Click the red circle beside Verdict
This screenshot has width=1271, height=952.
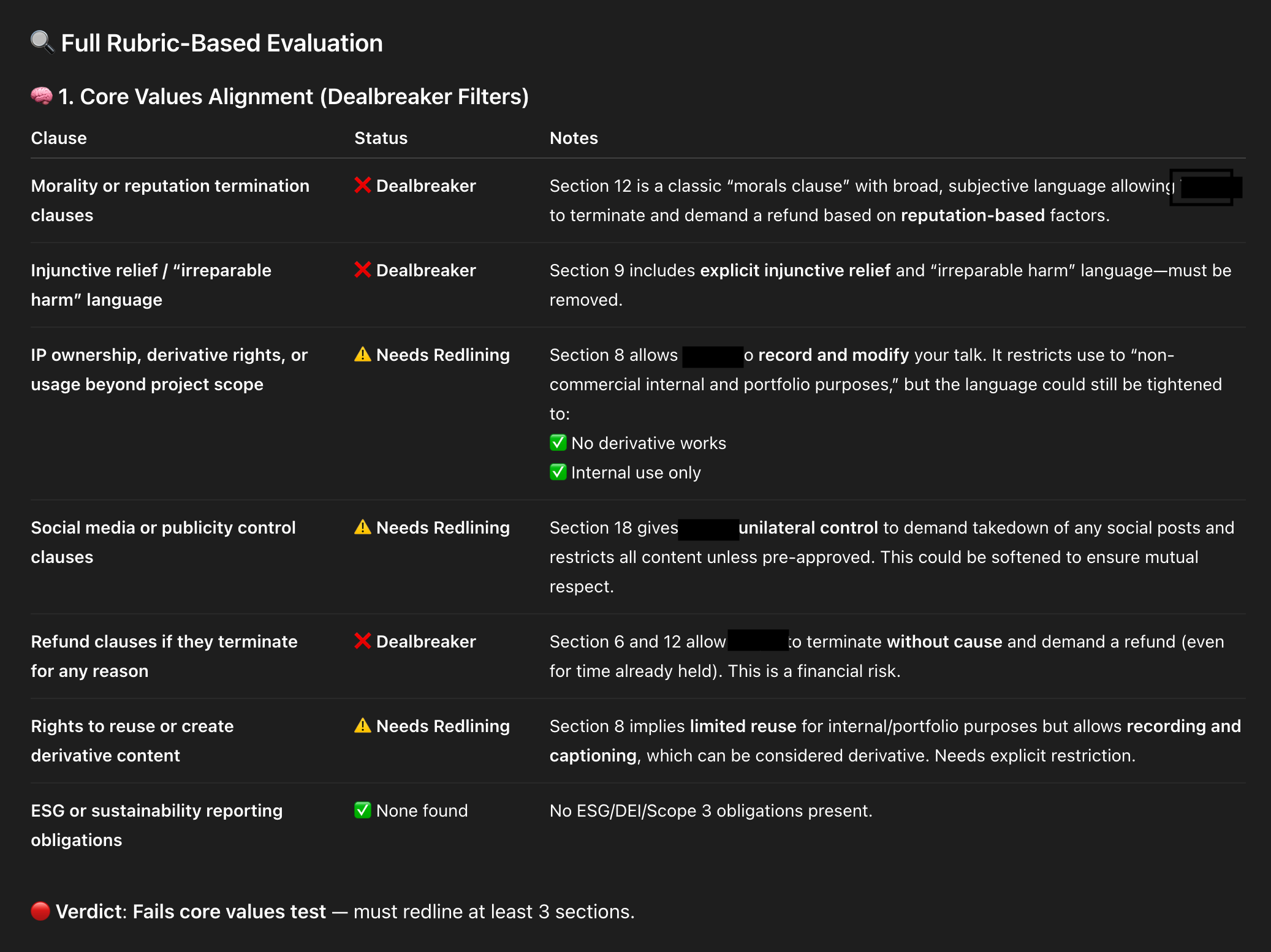(x=40, y=911)
